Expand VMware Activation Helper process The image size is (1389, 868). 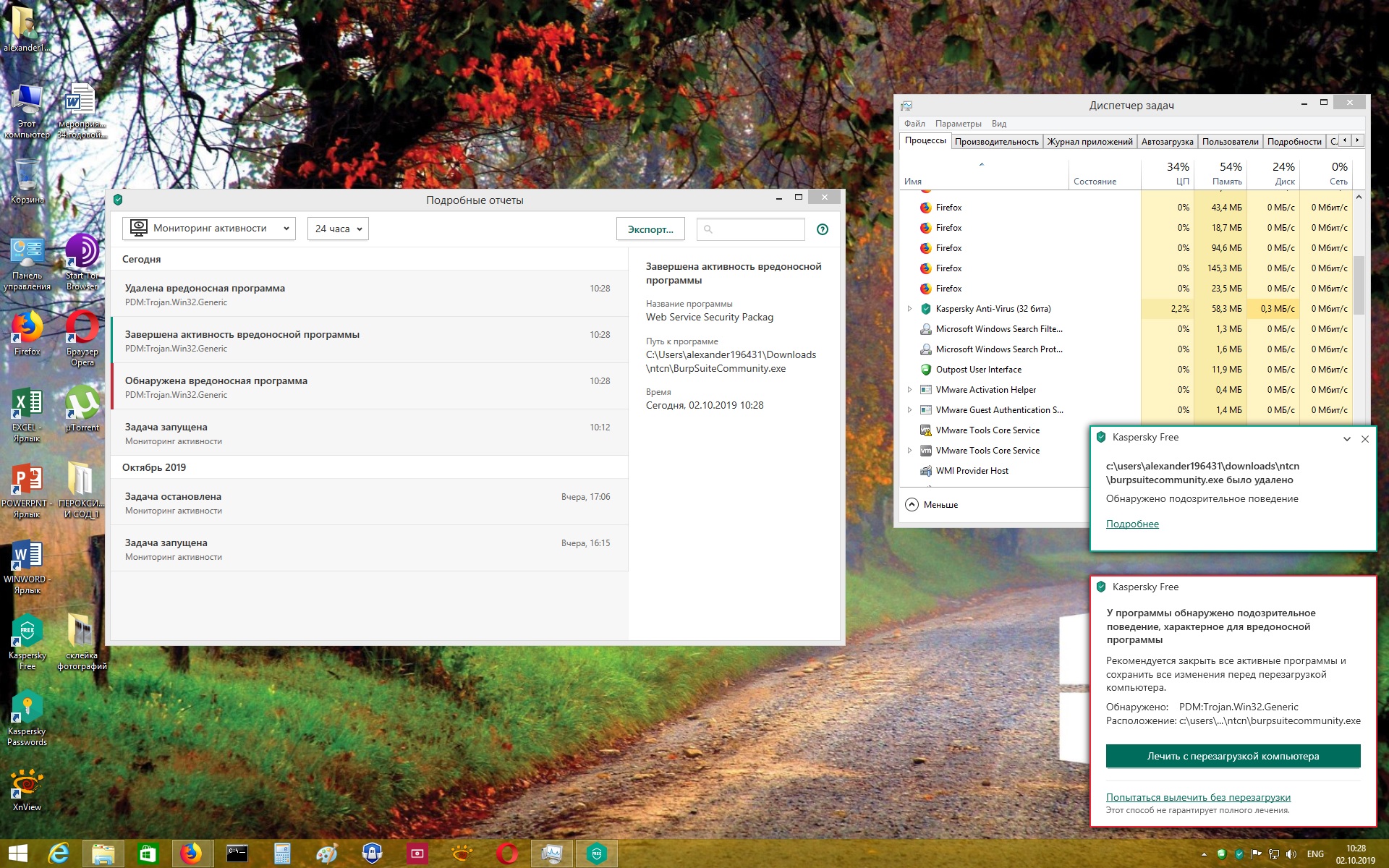click(909, 390)
